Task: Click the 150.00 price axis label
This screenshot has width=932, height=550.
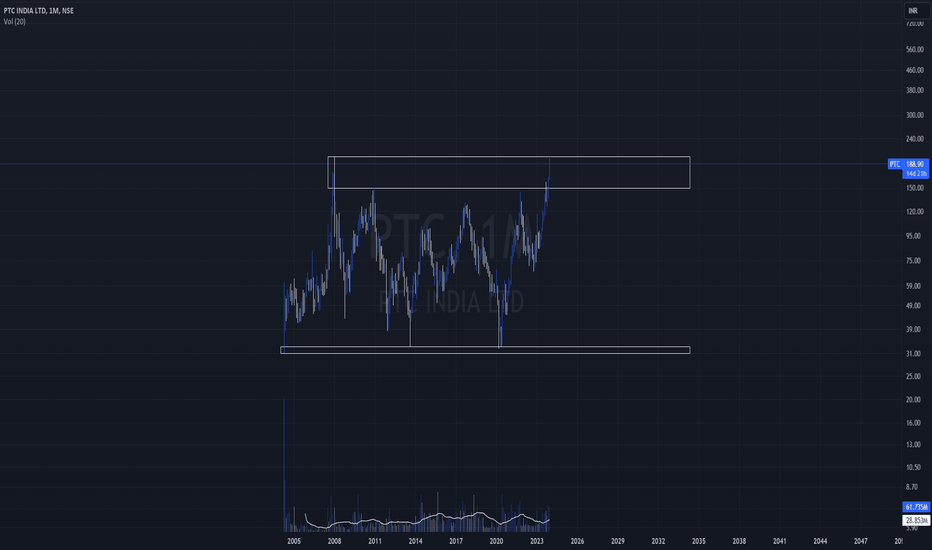Action: (x=915, y=188)
